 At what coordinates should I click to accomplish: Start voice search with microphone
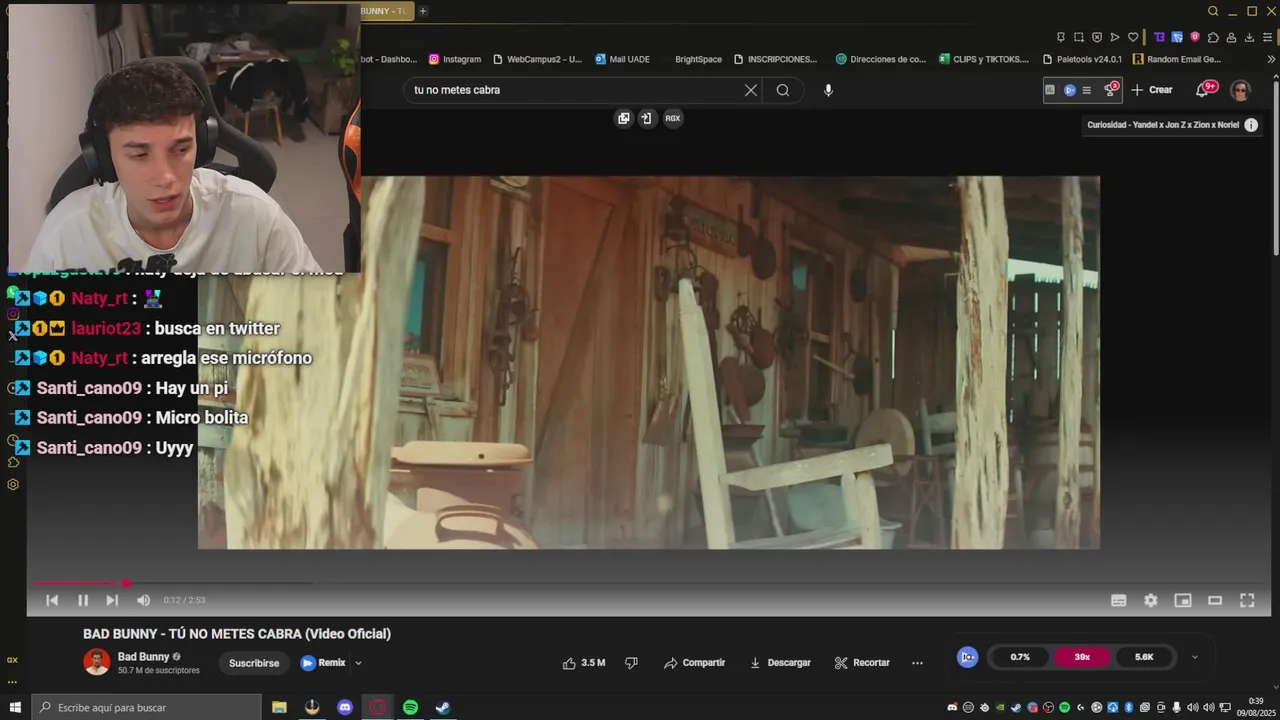coord(828,90)
